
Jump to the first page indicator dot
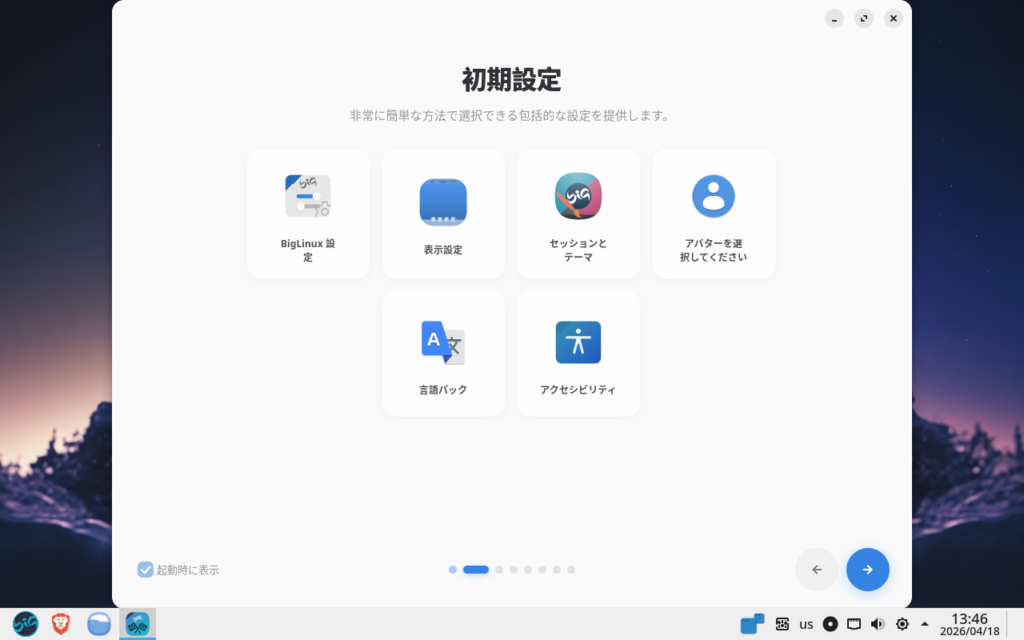coord(453,570)
